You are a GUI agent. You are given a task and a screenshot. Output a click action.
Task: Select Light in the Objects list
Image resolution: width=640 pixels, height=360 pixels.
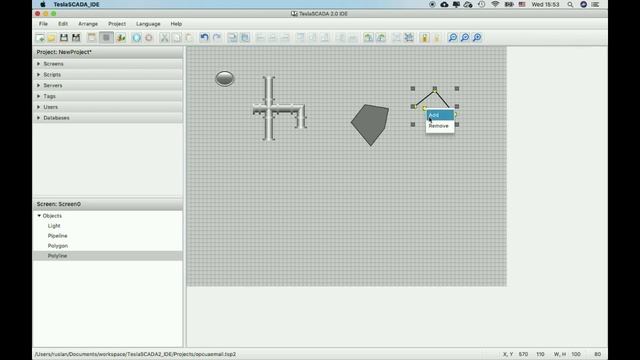pyautogui.click(x=54, y=226)
